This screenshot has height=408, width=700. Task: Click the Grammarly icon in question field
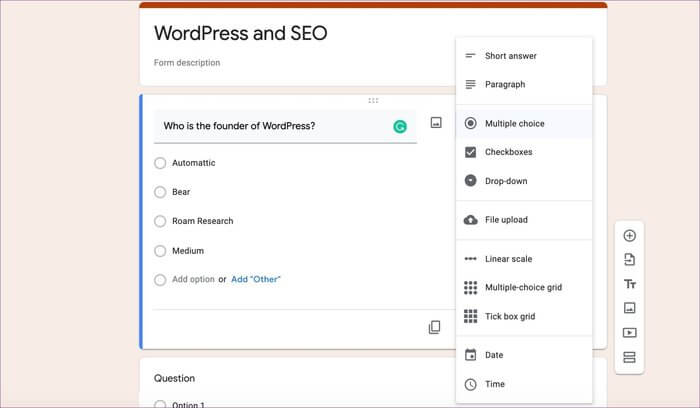click(x=400, y=127)
